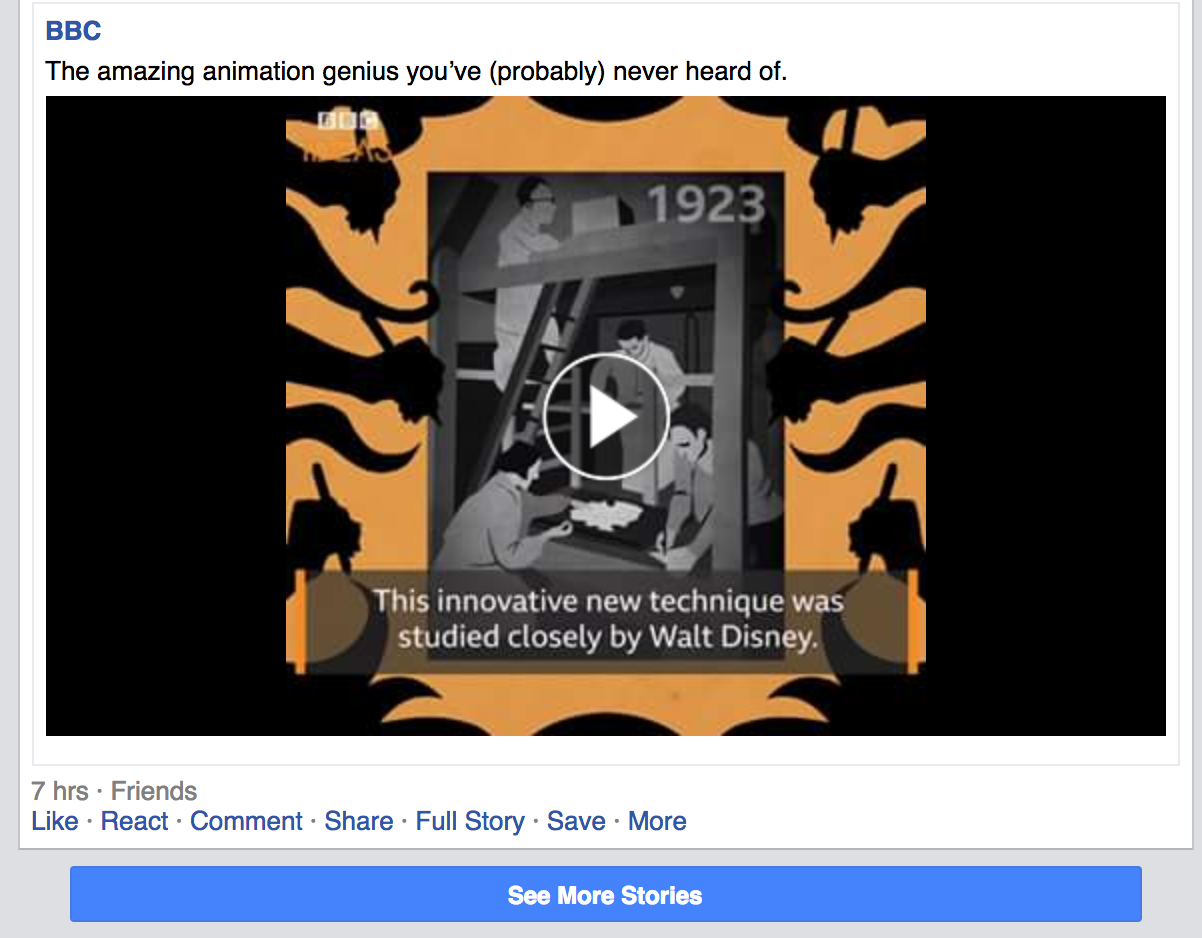Select Comment under the BBC post
Viewport: 1202px width, 938px height.
[246, 821]
